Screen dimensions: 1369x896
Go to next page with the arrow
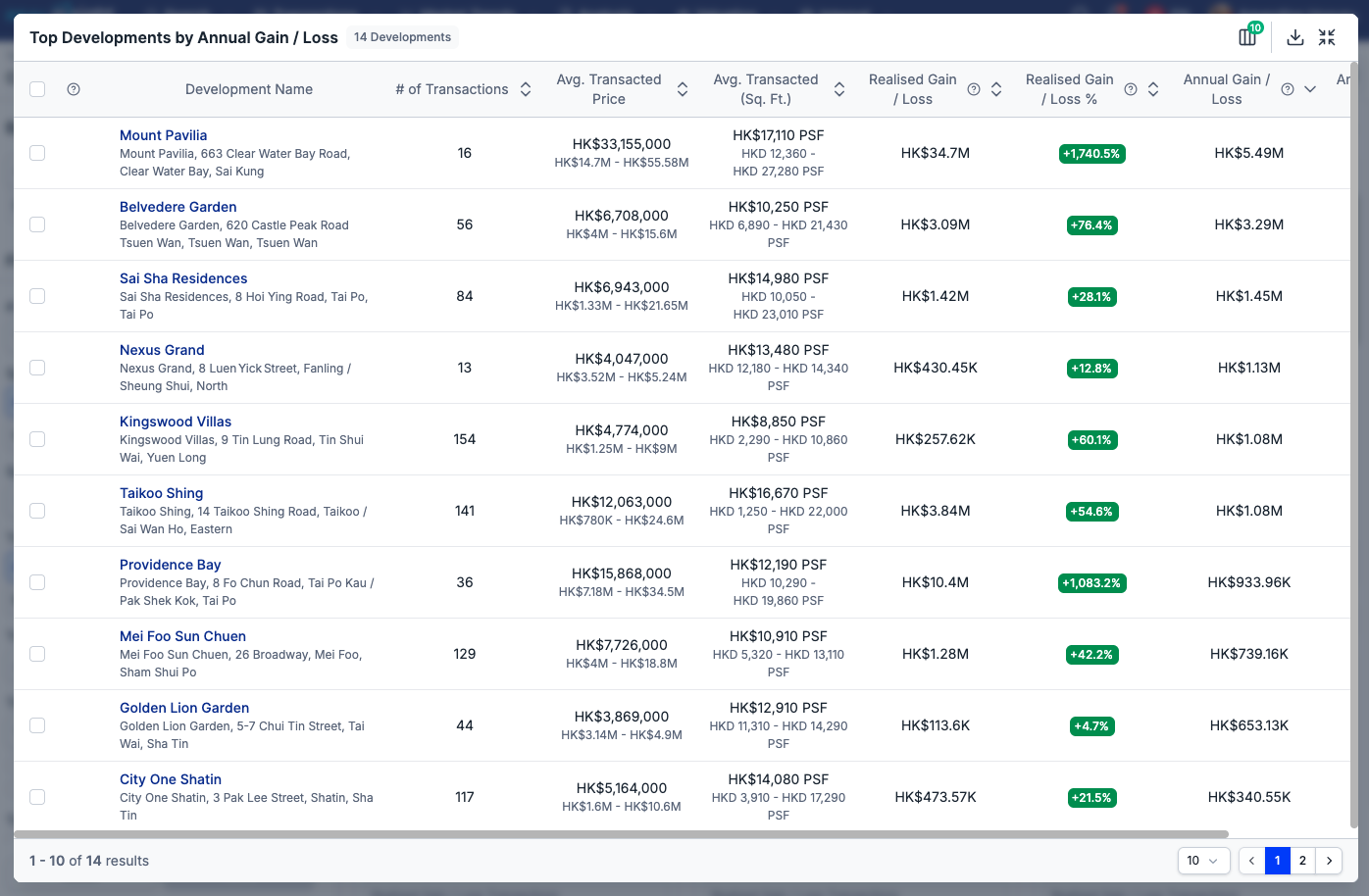(x=1329, y=861)
